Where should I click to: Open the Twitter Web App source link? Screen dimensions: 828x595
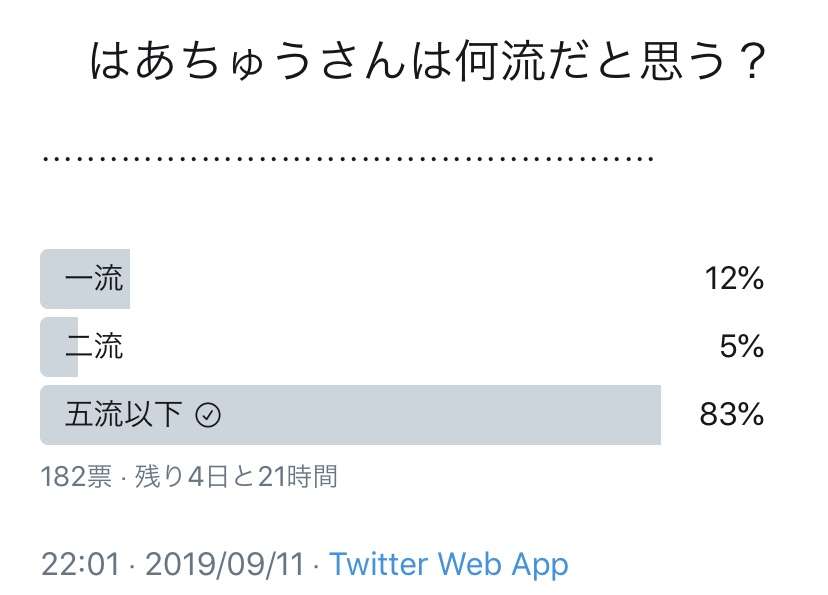click(449, 564)
